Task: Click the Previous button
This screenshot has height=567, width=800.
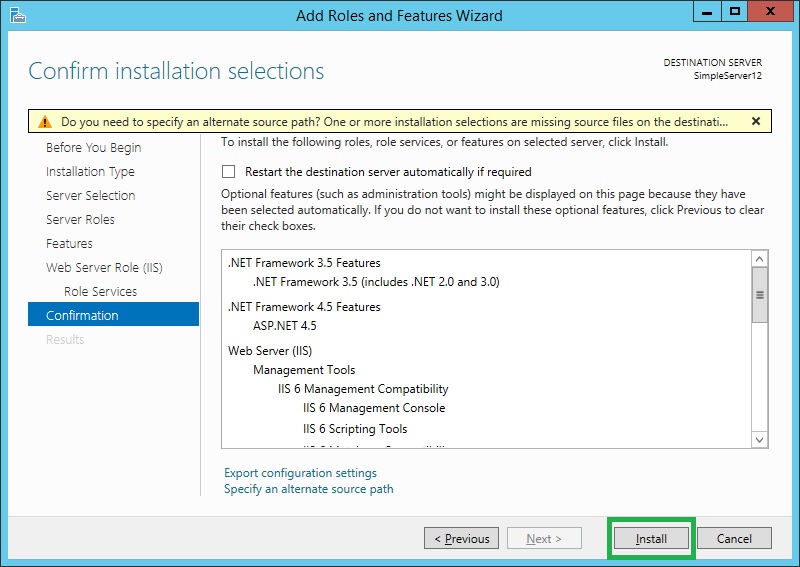Action: click(x=461, y=539)
